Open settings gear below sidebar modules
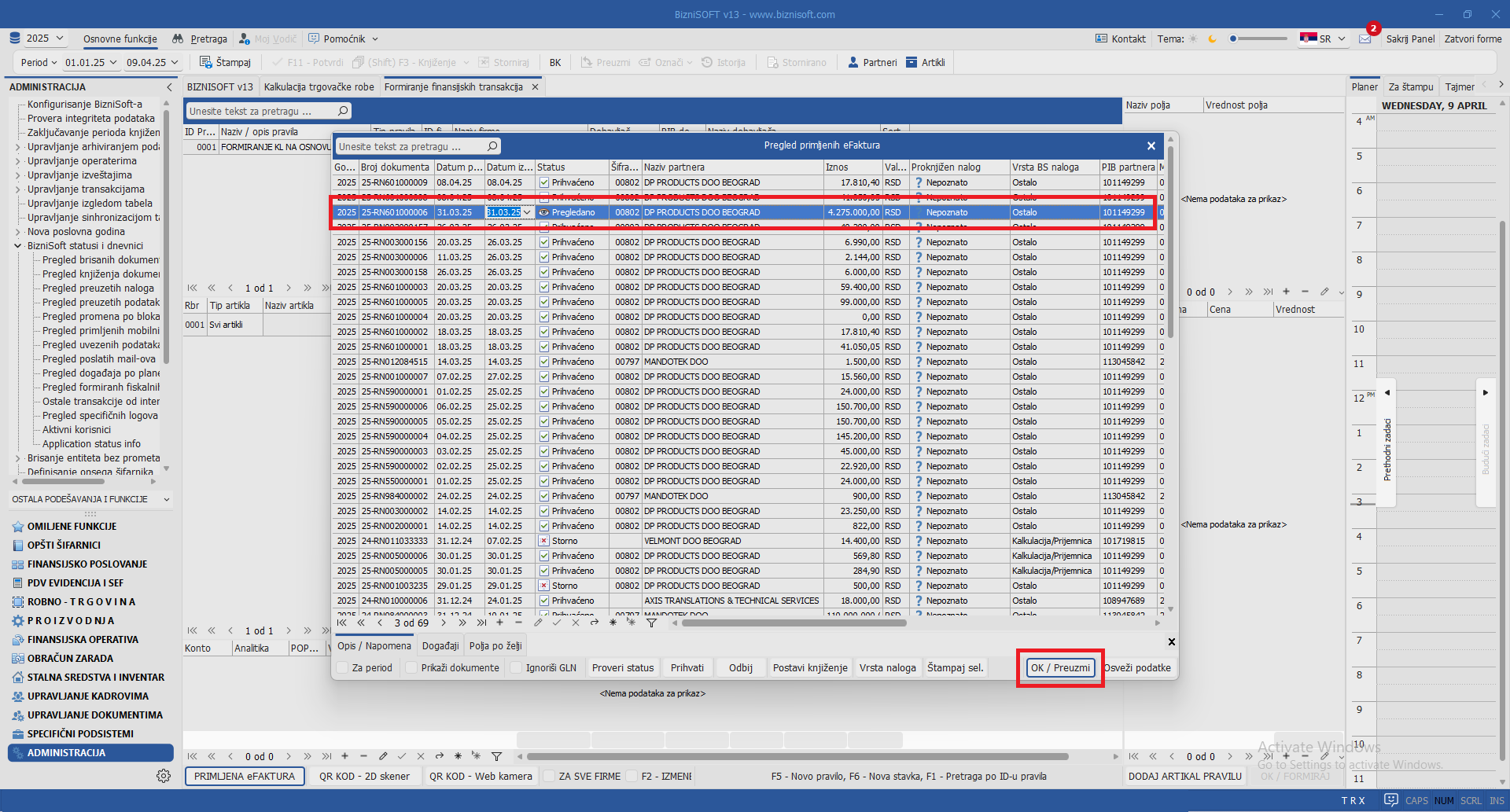This screenshot has width=1510, height=812. [164, 776]
